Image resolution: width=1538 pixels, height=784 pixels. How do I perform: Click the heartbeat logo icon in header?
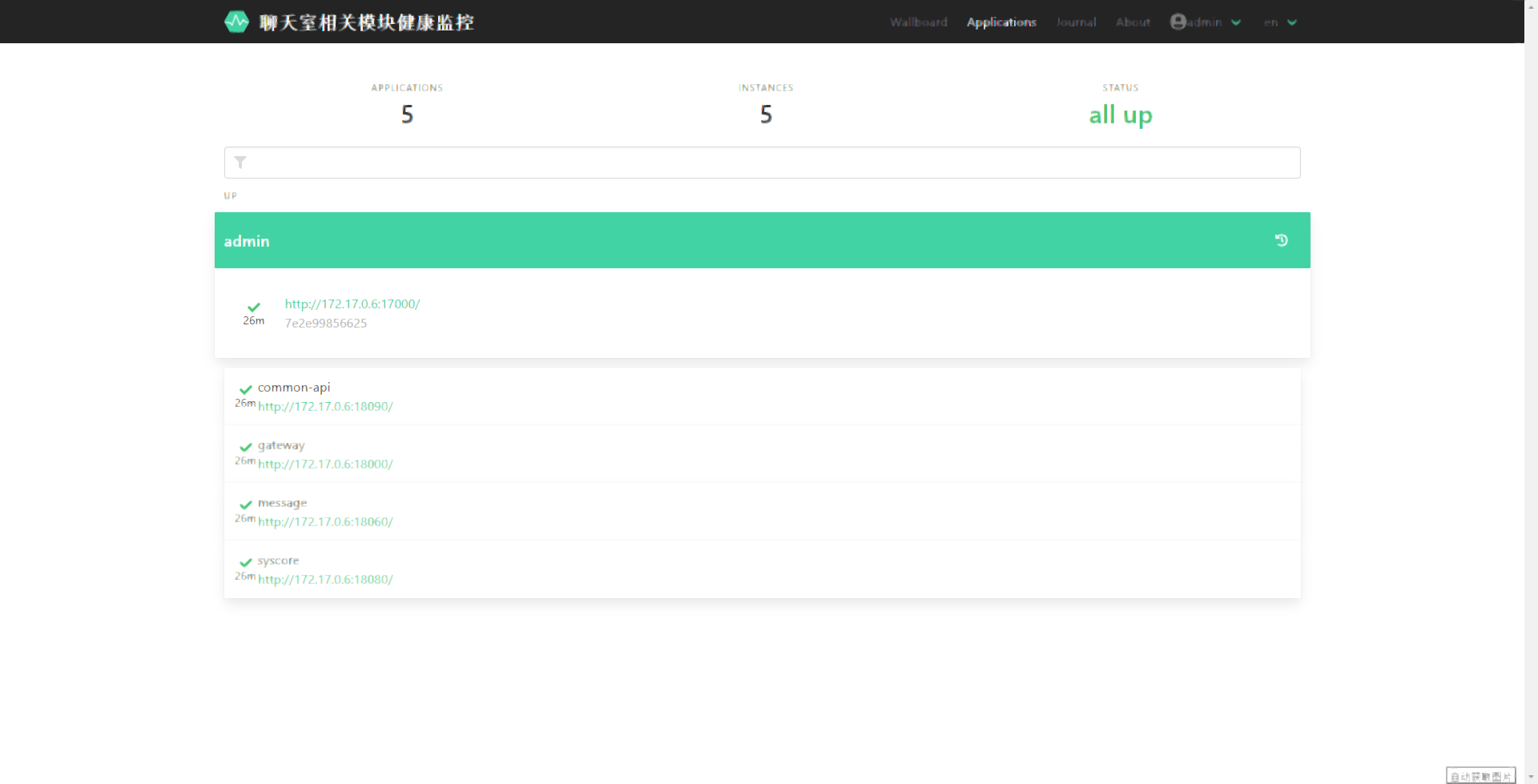[x=236, y=22]
